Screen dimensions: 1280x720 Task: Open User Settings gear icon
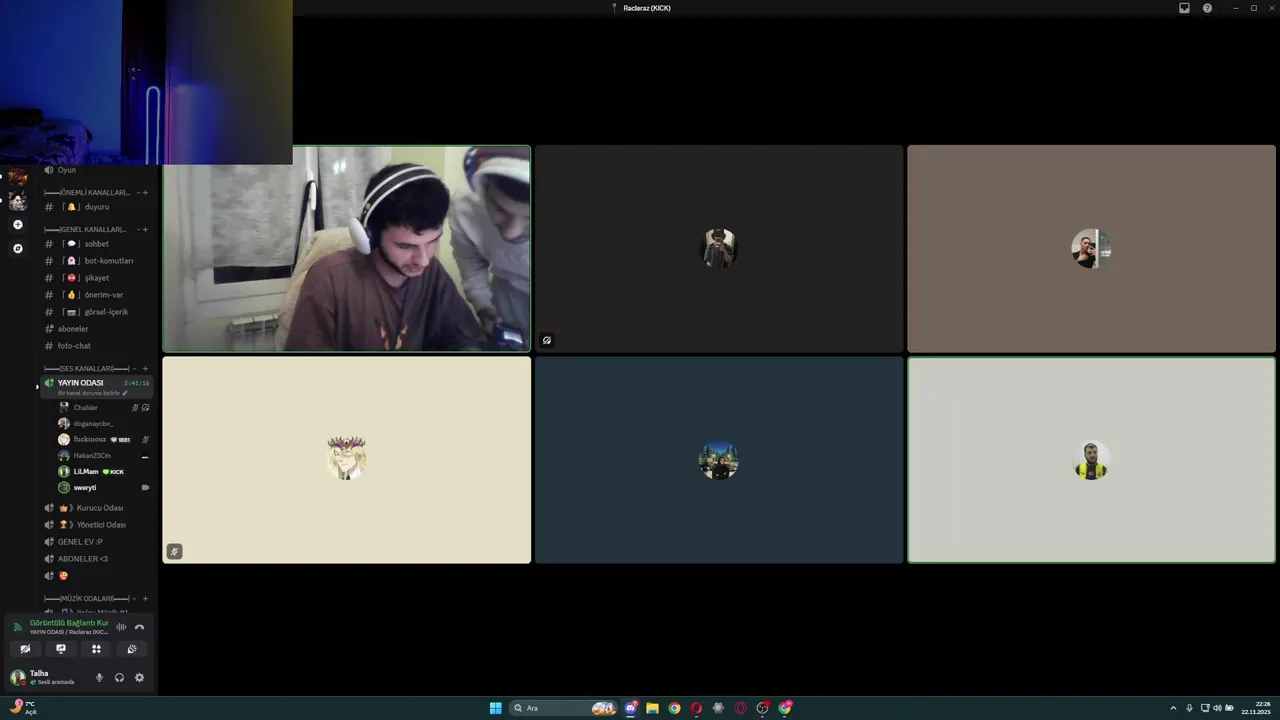139,678
